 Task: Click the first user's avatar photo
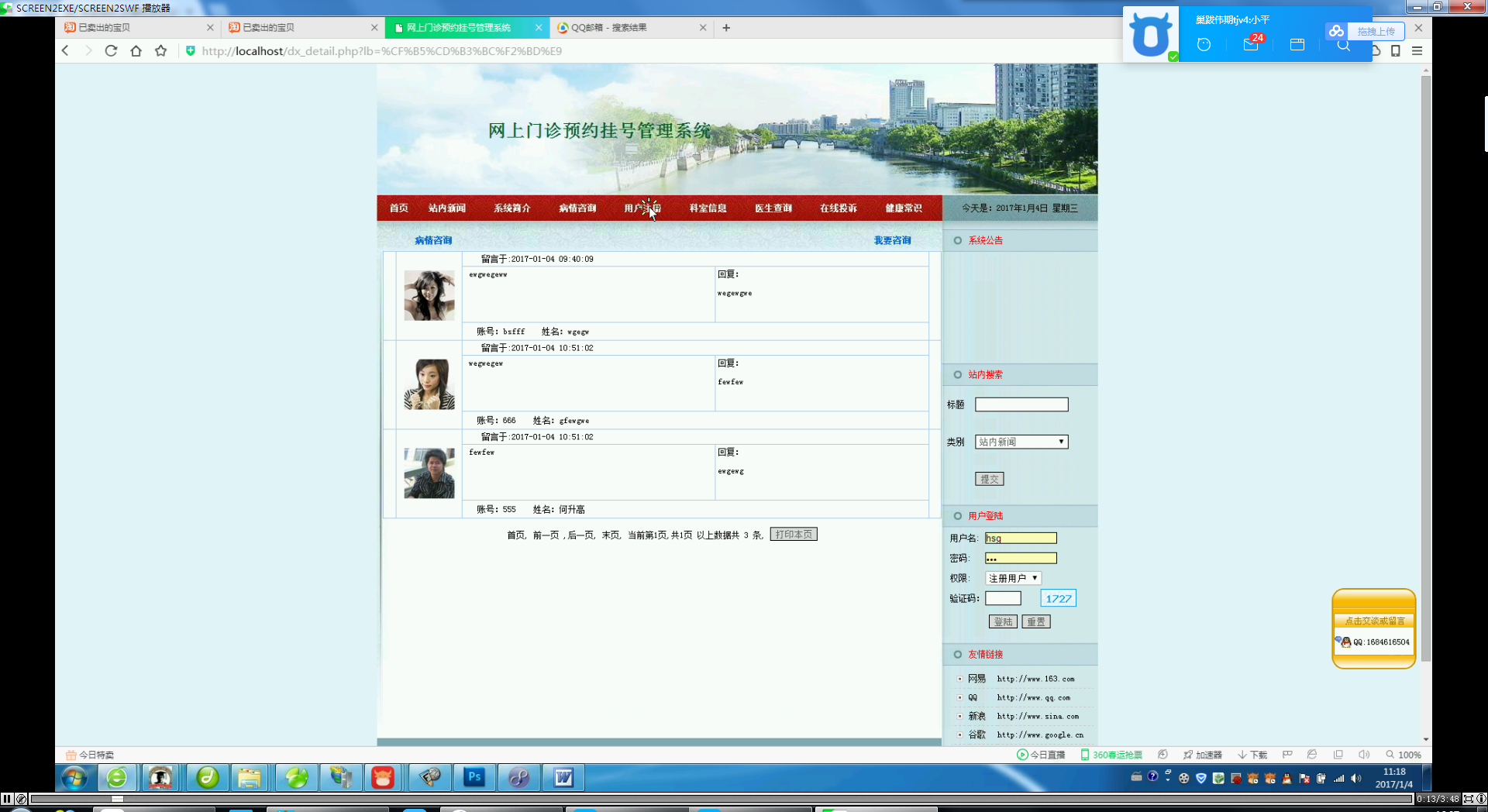(x=429, y=295)
